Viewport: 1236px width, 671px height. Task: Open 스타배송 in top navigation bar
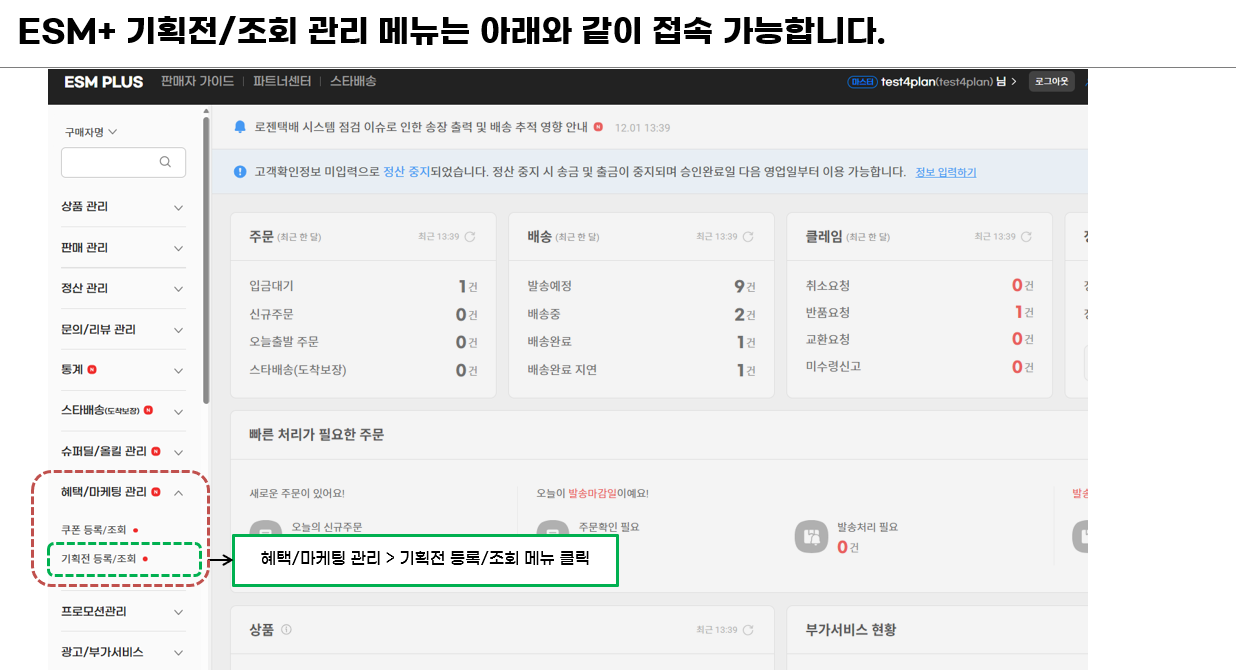click(x=353, y=82)
